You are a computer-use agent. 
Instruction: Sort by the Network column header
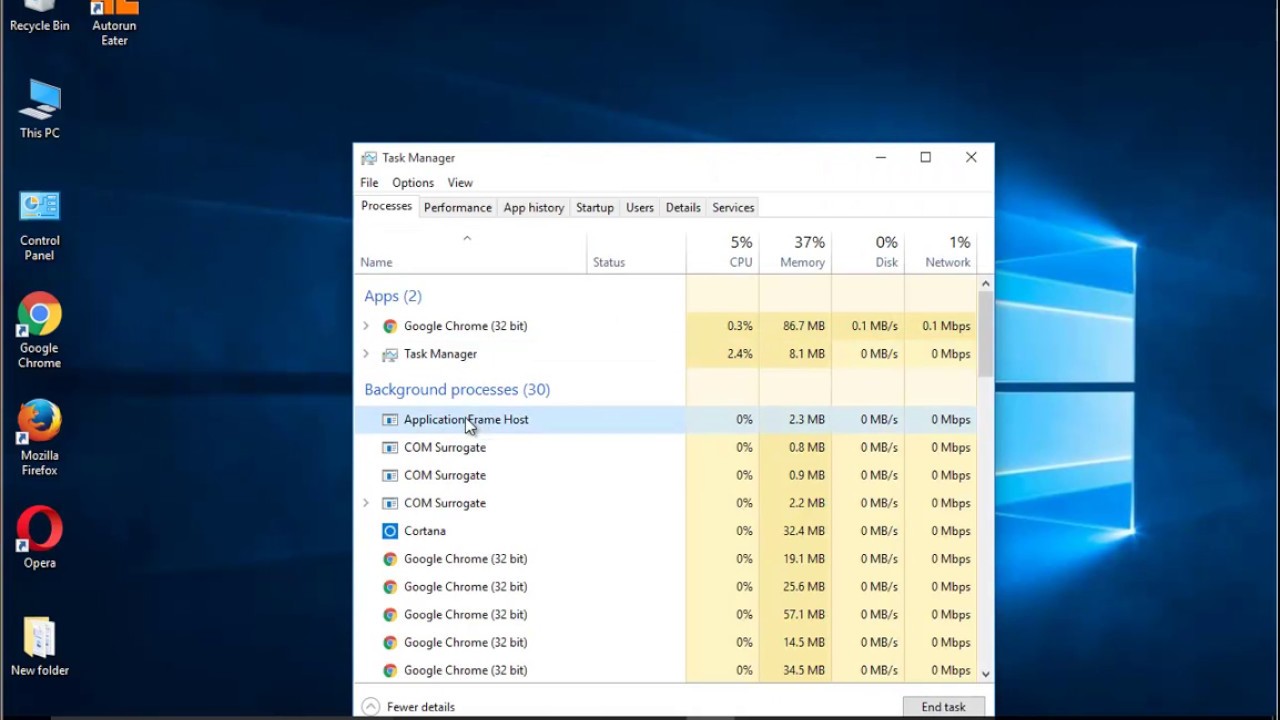click(x=940, y=252)
